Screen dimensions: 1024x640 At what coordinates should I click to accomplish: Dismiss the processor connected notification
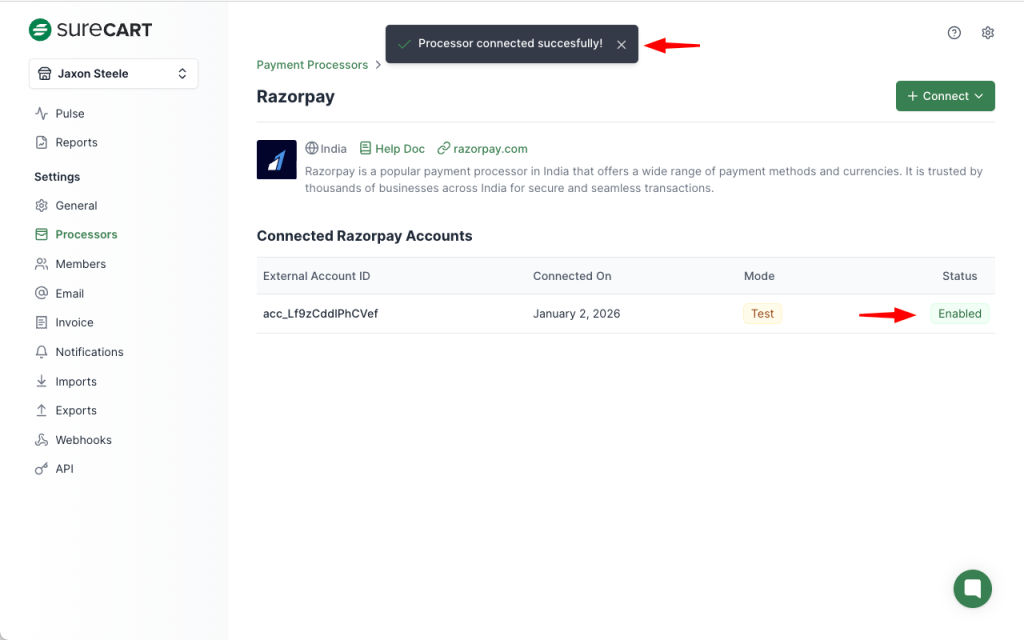click(x=621, y=45)
